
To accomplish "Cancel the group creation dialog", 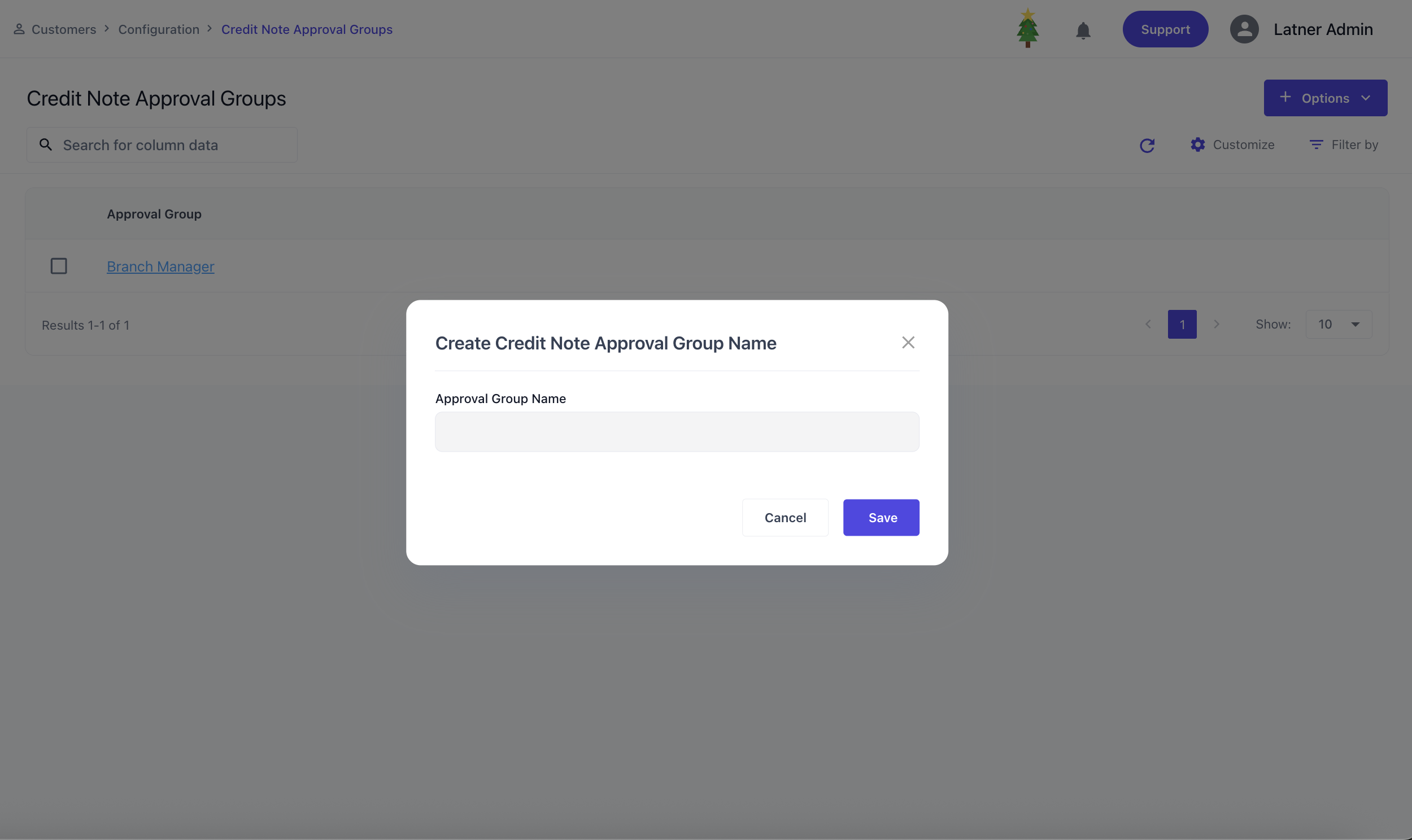I will [x=785, y=517].
